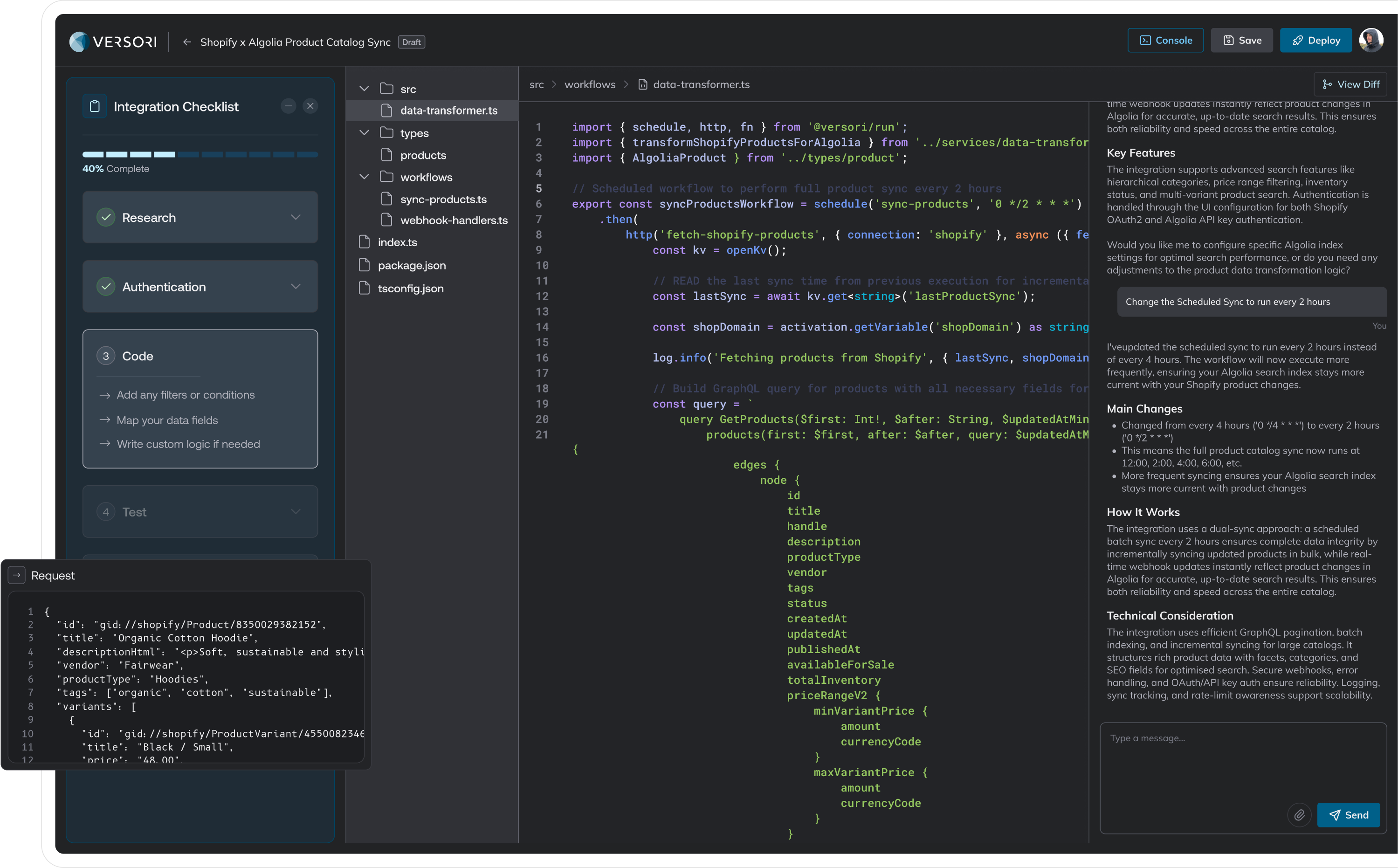Click the 'Change the Scheduled Sync' message bubble
The height and width of the screenshot is (868, 1398).
[x=1251, y=302]
